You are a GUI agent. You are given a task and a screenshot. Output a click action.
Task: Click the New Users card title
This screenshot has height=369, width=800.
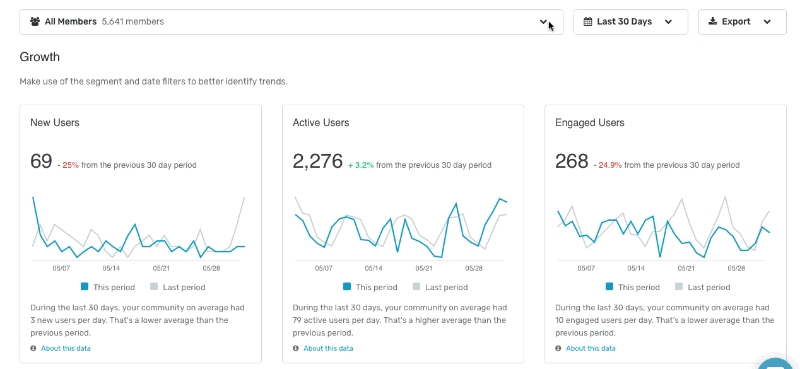pyautogui.click(x=55, y=122)
